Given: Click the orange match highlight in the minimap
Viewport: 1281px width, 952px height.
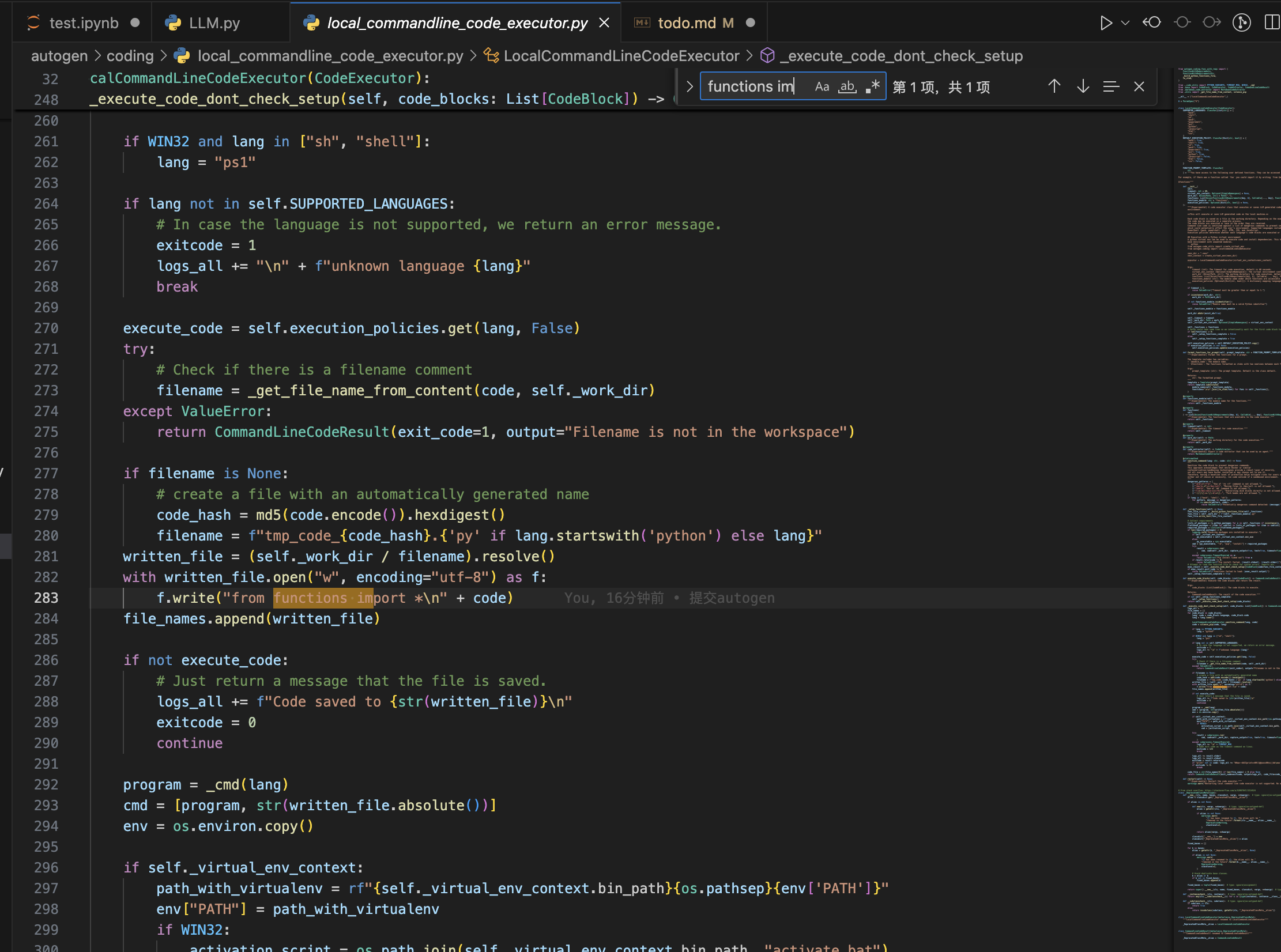Looking at the screenshot, I should 1220,687.
